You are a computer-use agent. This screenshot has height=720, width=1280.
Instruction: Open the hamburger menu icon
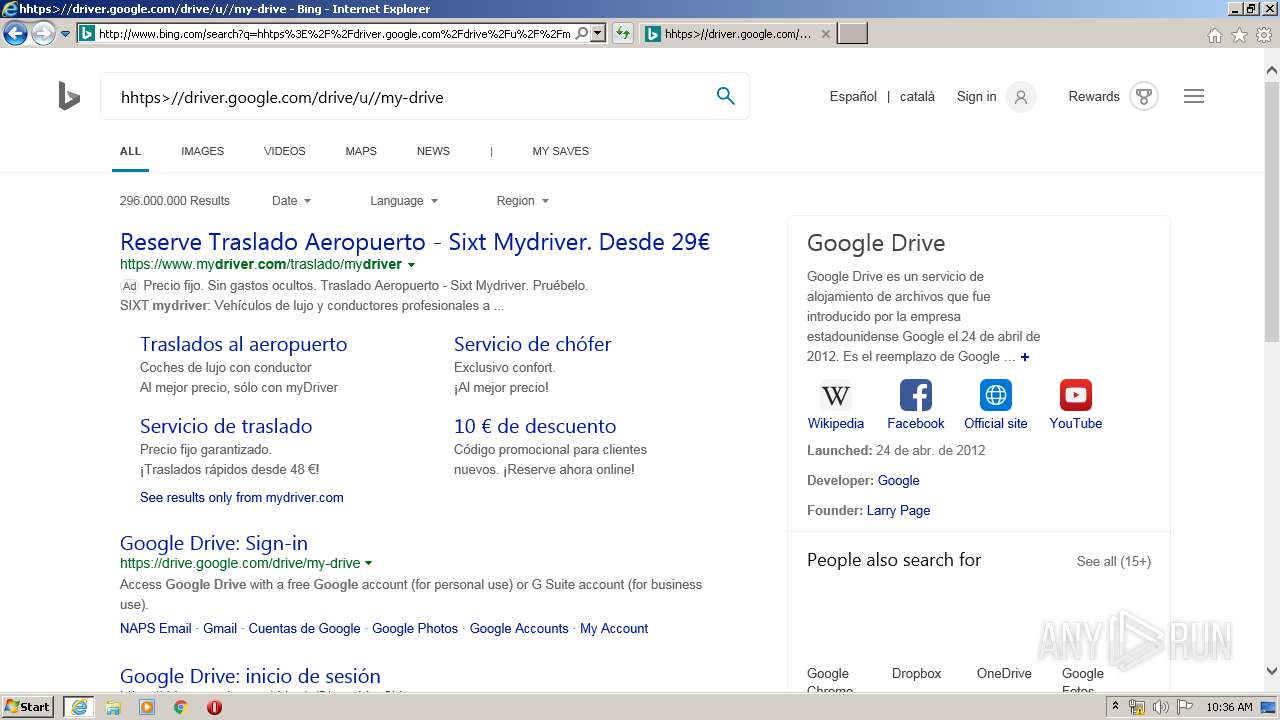[x=1194, y=97]
